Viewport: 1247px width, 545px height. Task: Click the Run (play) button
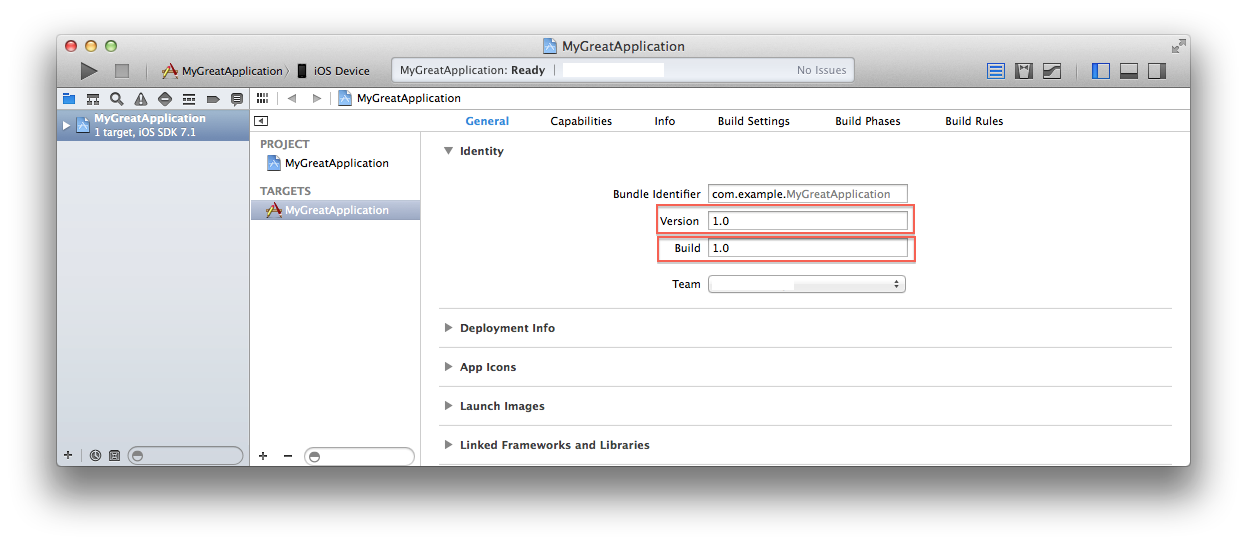pos(89,71)
